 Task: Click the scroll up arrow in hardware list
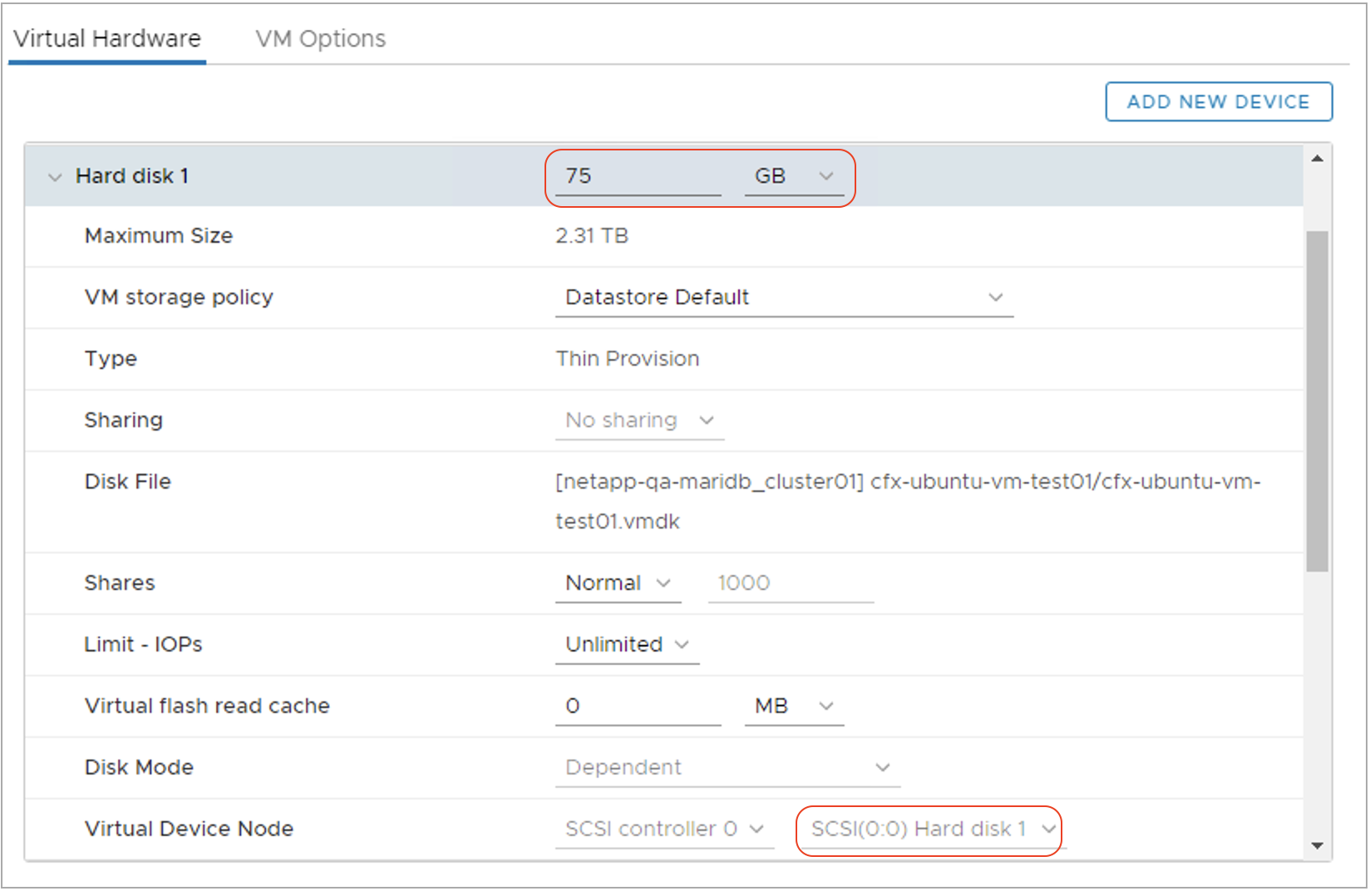[x=1317, y=159]
